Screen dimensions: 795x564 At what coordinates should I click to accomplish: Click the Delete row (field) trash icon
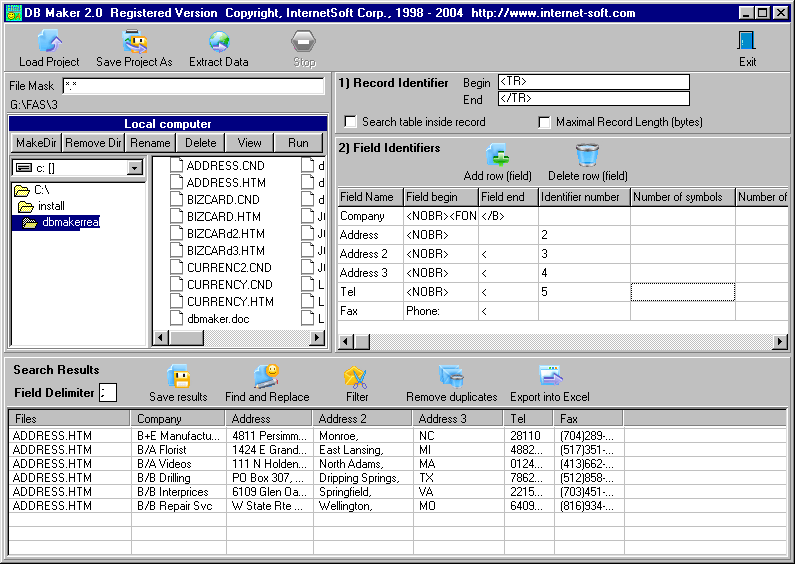pos(587,155)
